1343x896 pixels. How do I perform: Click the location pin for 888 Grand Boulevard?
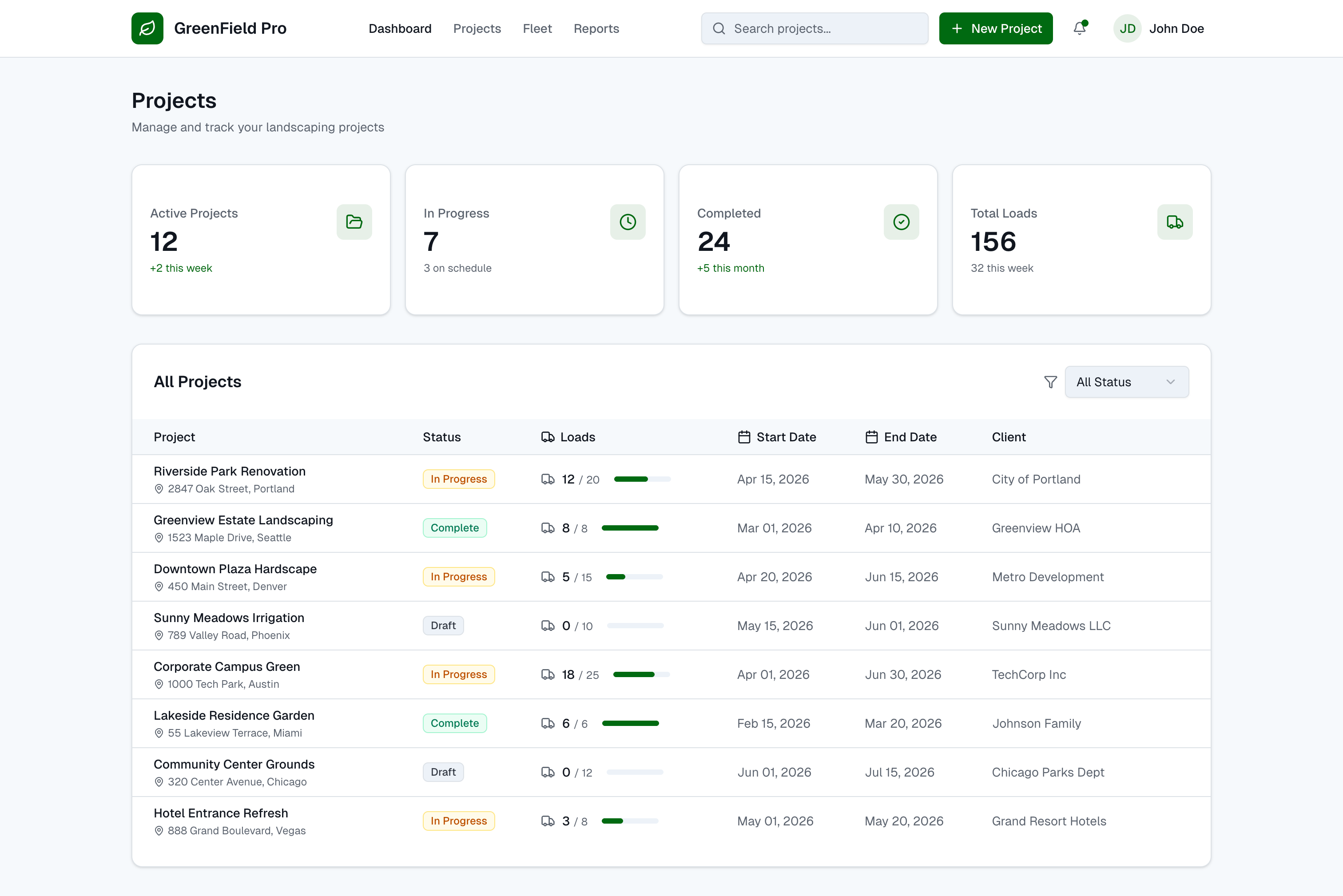(x=159, y=831)
